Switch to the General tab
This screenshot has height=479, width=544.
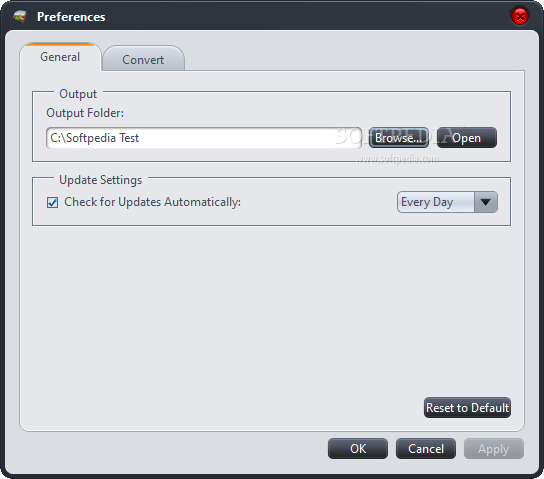point(60,57)
